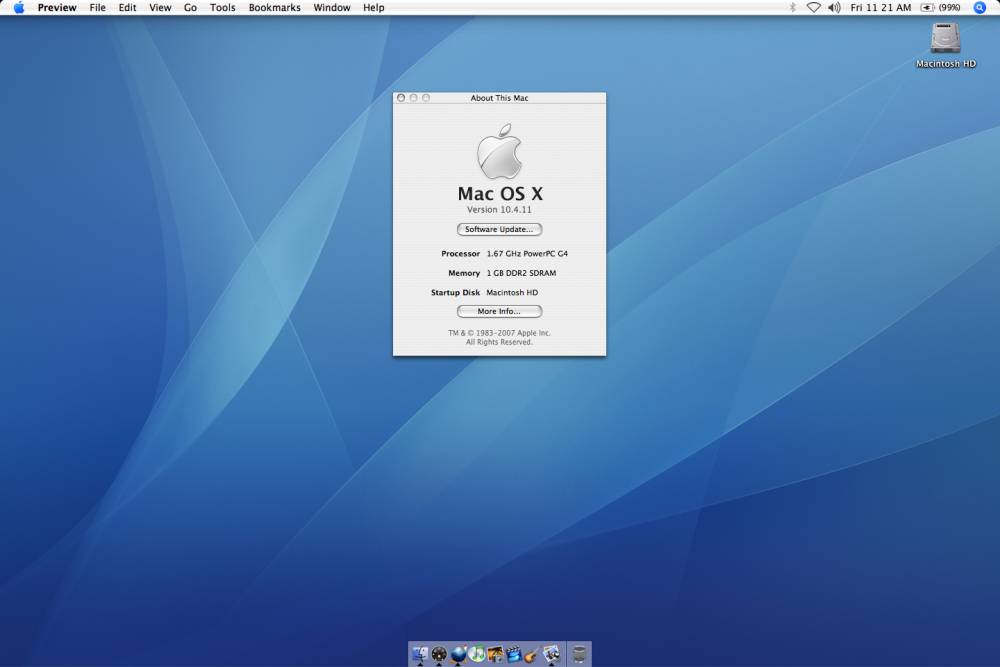Click the Software Update... button

[499, 229]
